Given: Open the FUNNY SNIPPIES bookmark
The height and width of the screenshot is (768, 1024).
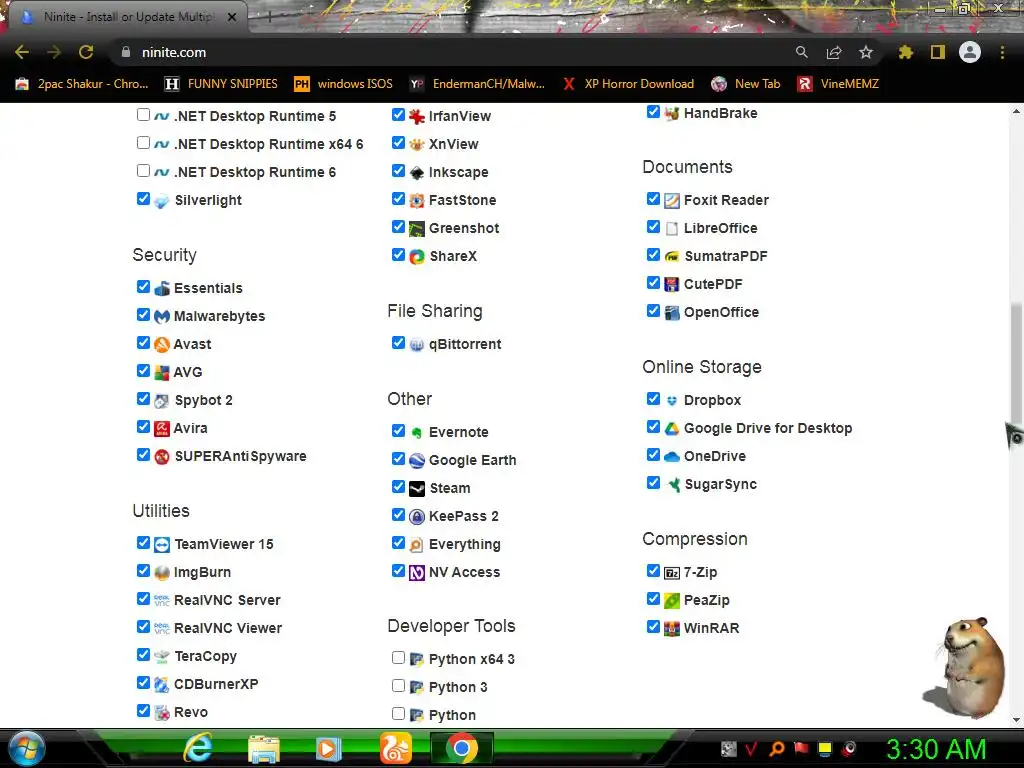Looking at the screenshot, I should [x=221, y=84].
